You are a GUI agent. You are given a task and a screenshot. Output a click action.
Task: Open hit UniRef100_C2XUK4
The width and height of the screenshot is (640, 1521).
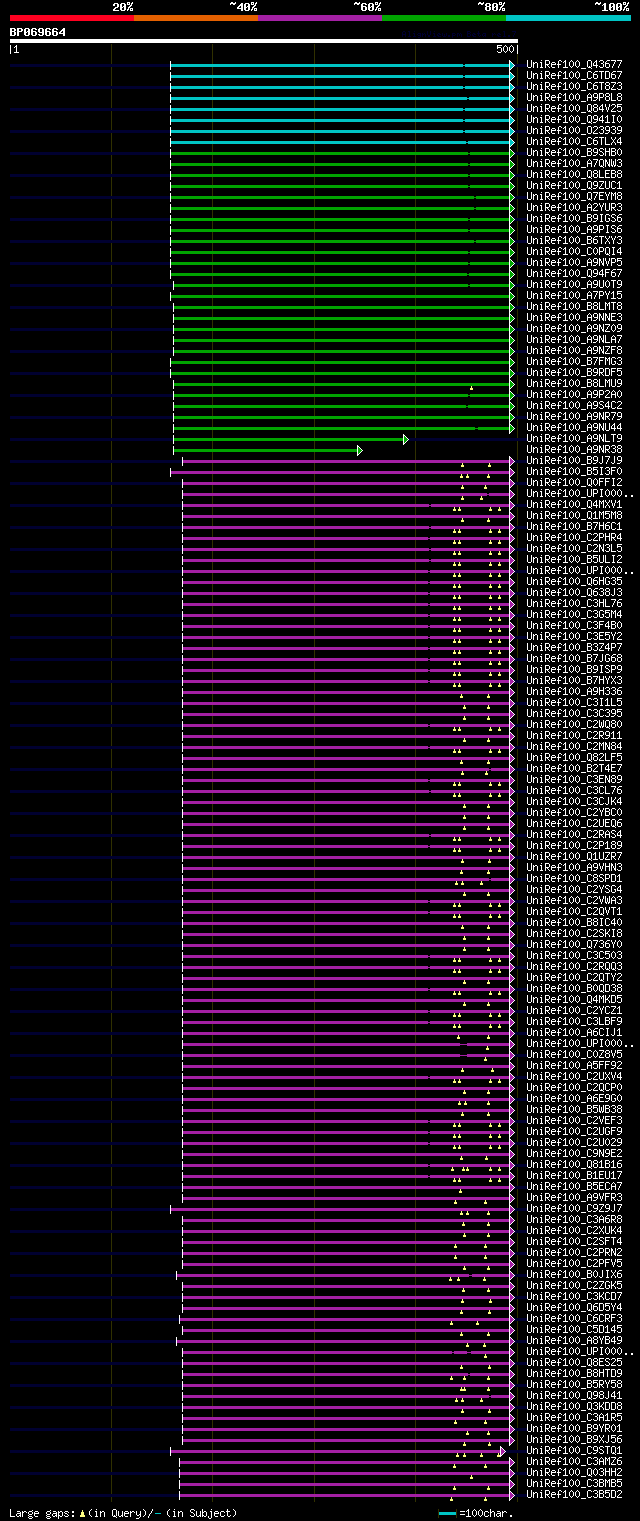[x=574, y=1230]
